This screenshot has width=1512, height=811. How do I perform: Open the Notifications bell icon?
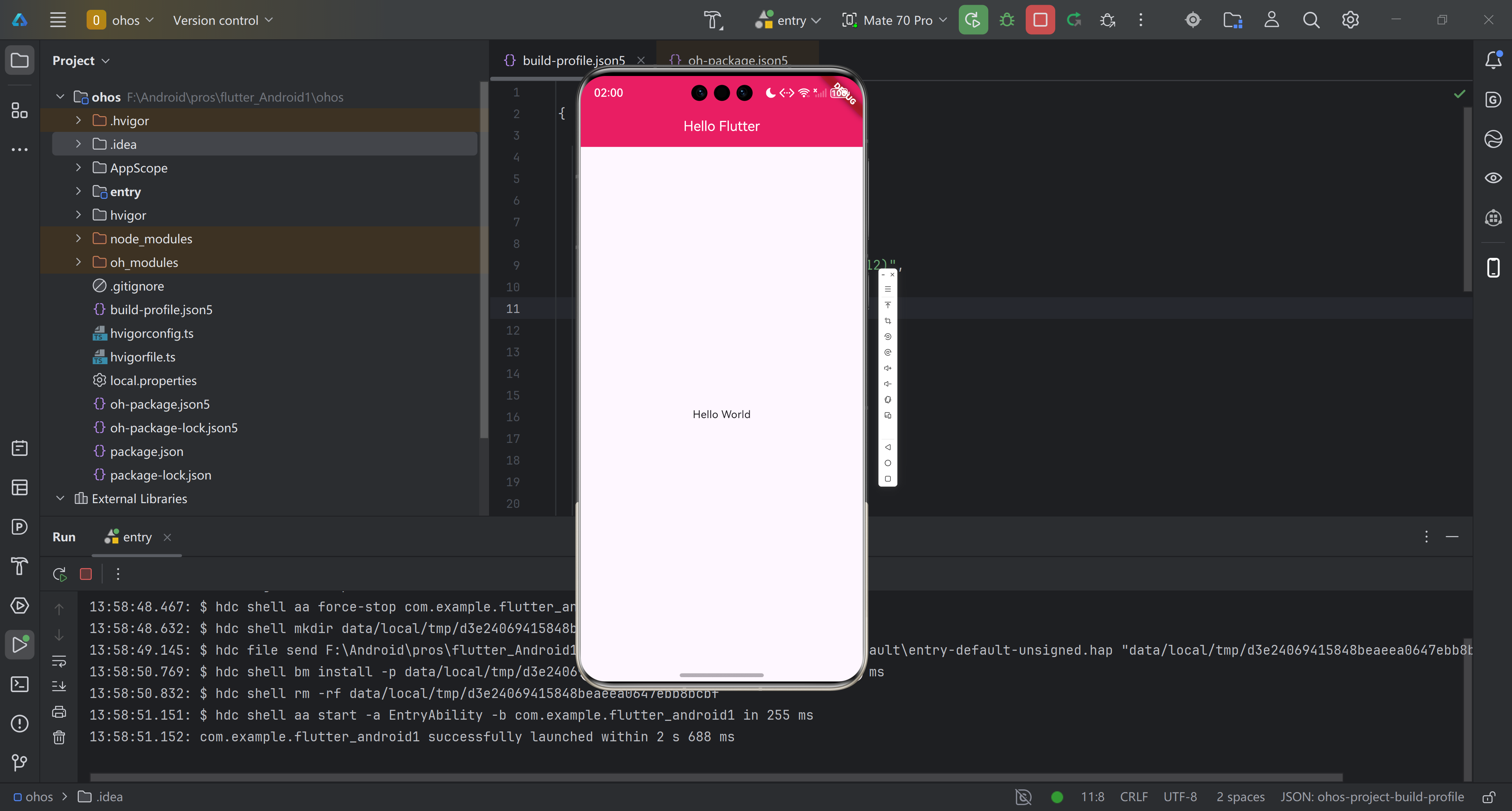point(1493,60)
